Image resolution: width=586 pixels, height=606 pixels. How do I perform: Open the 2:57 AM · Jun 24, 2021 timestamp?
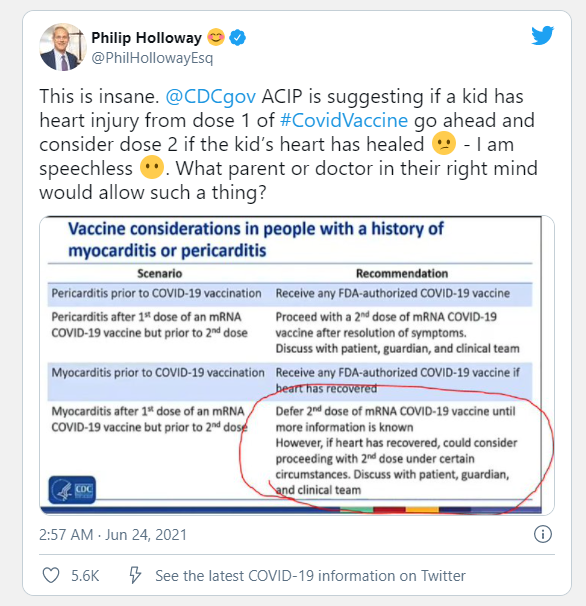113,535
